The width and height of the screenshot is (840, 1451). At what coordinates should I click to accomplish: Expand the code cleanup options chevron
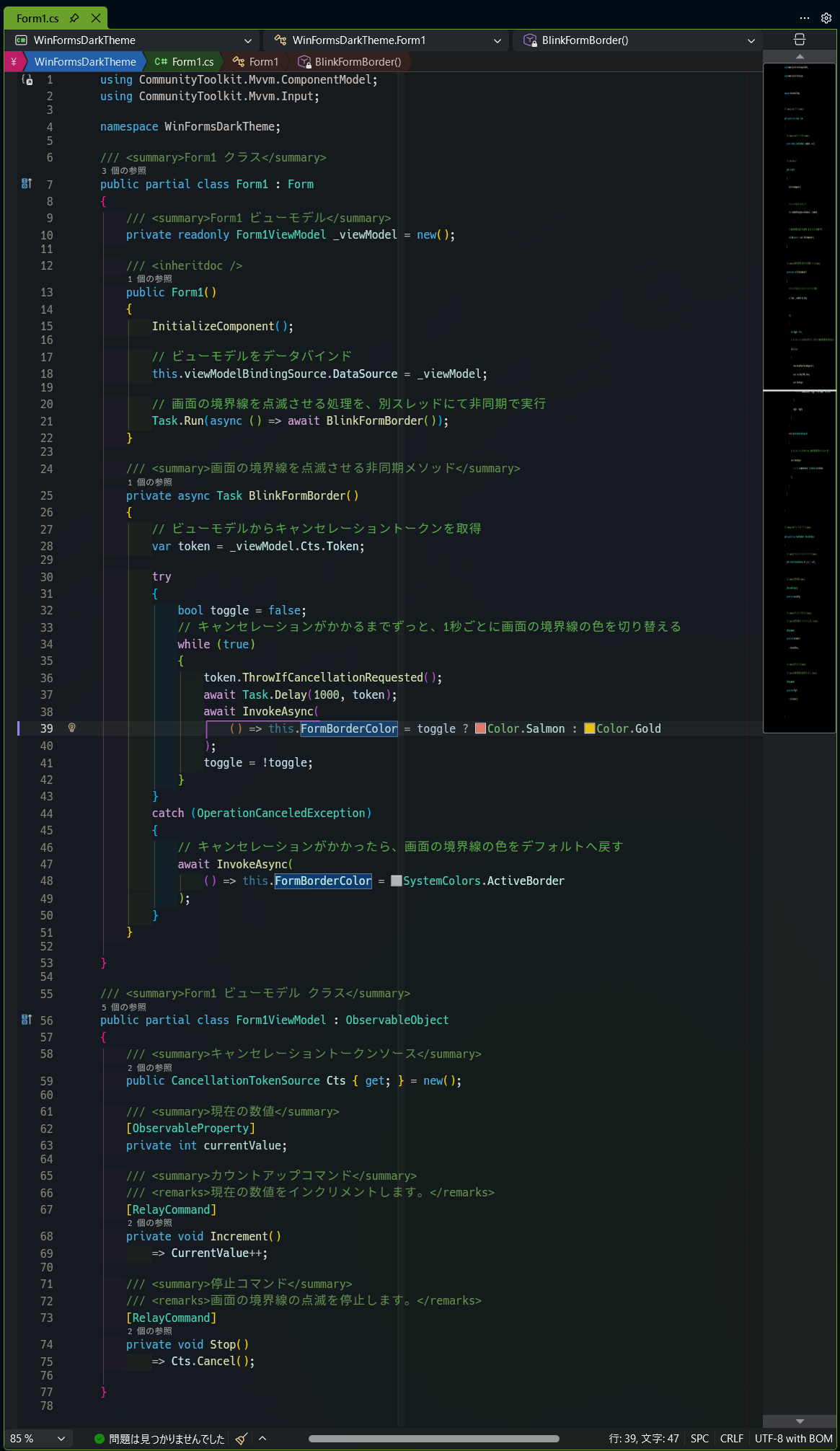point(262,1439)
